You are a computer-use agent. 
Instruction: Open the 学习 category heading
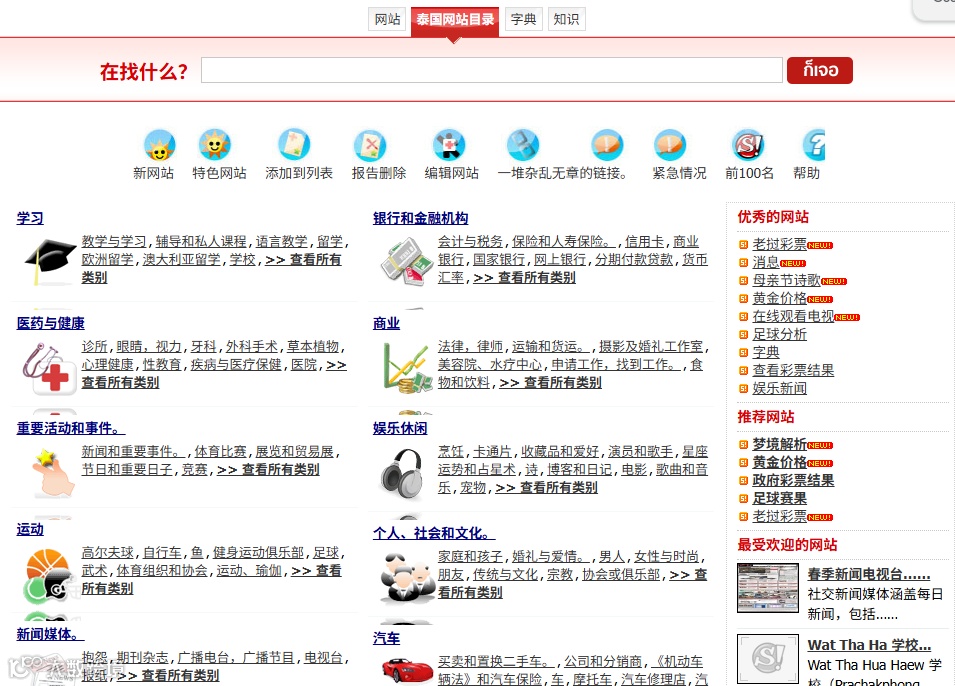(x=30, y=218)
